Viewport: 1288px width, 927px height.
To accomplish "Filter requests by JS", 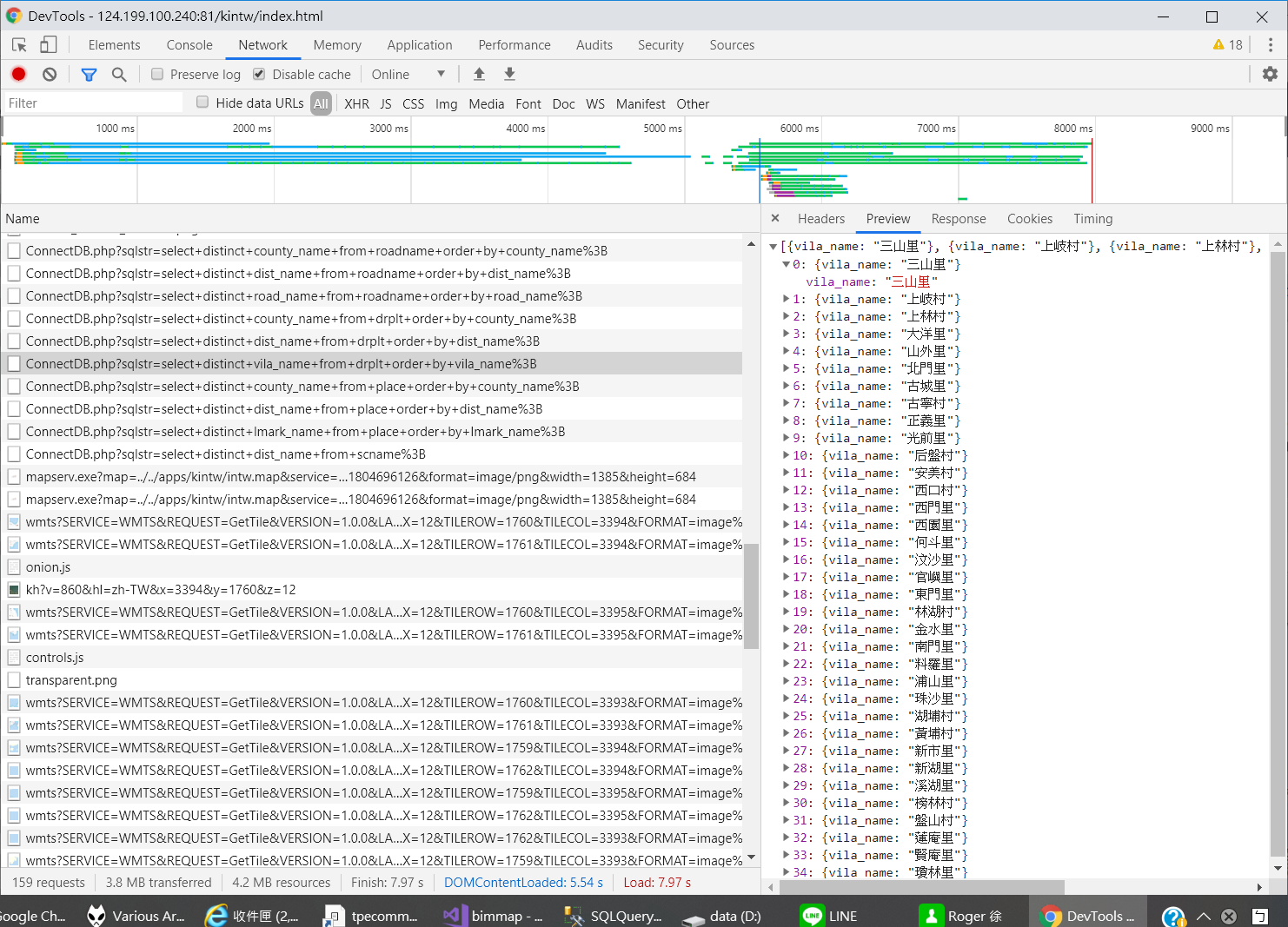I will click(x=386, y=103).
